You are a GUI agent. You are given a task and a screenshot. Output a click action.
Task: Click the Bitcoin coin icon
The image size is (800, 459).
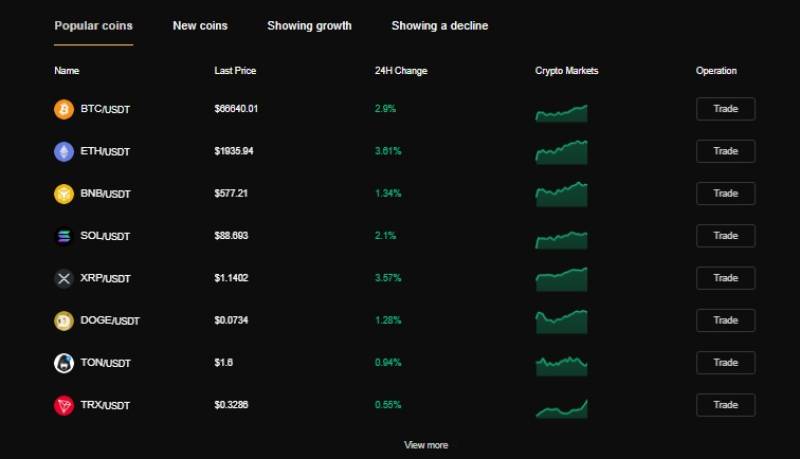[64, 109]
